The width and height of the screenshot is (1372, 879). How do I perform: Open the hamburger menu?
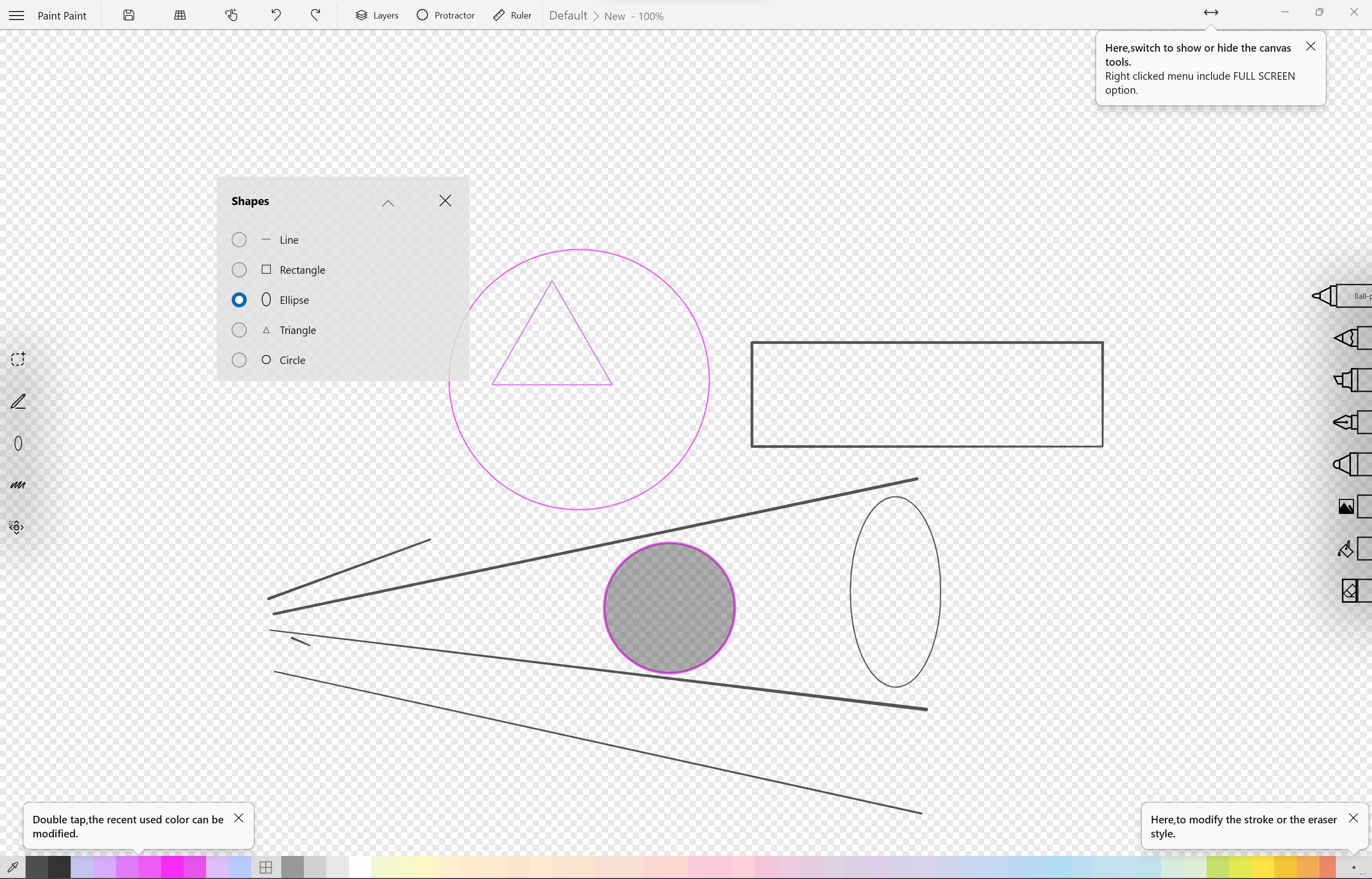click(16, 16)
